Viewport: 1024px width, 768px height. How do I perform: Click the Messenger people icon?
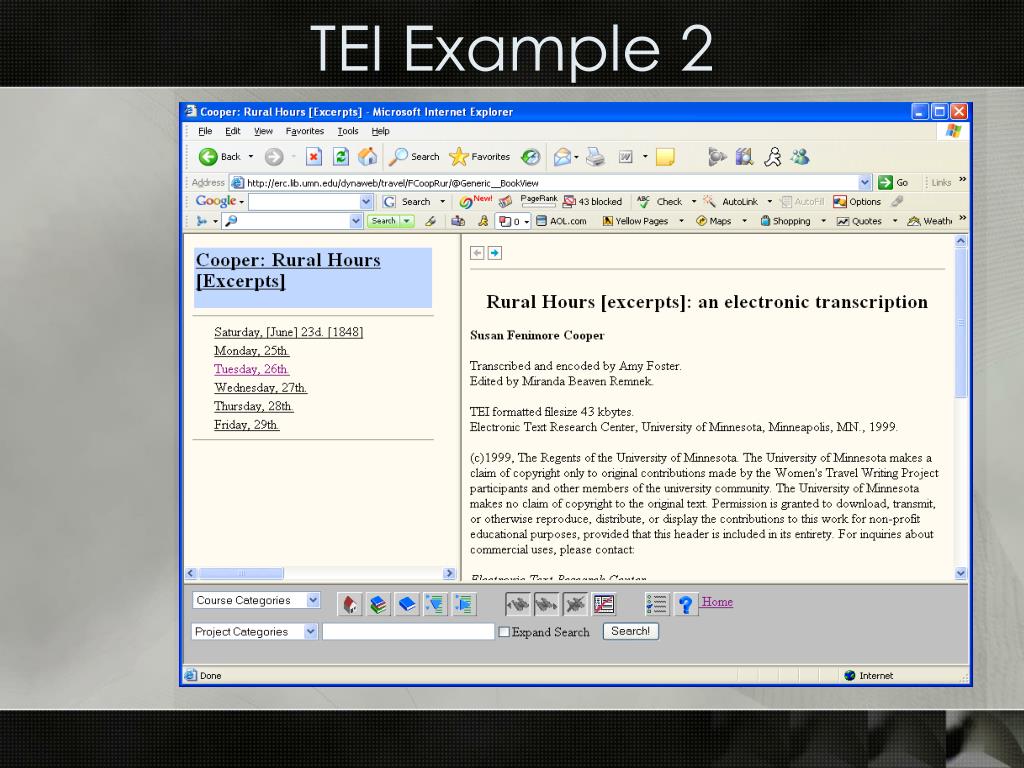[x=800, y=157]
